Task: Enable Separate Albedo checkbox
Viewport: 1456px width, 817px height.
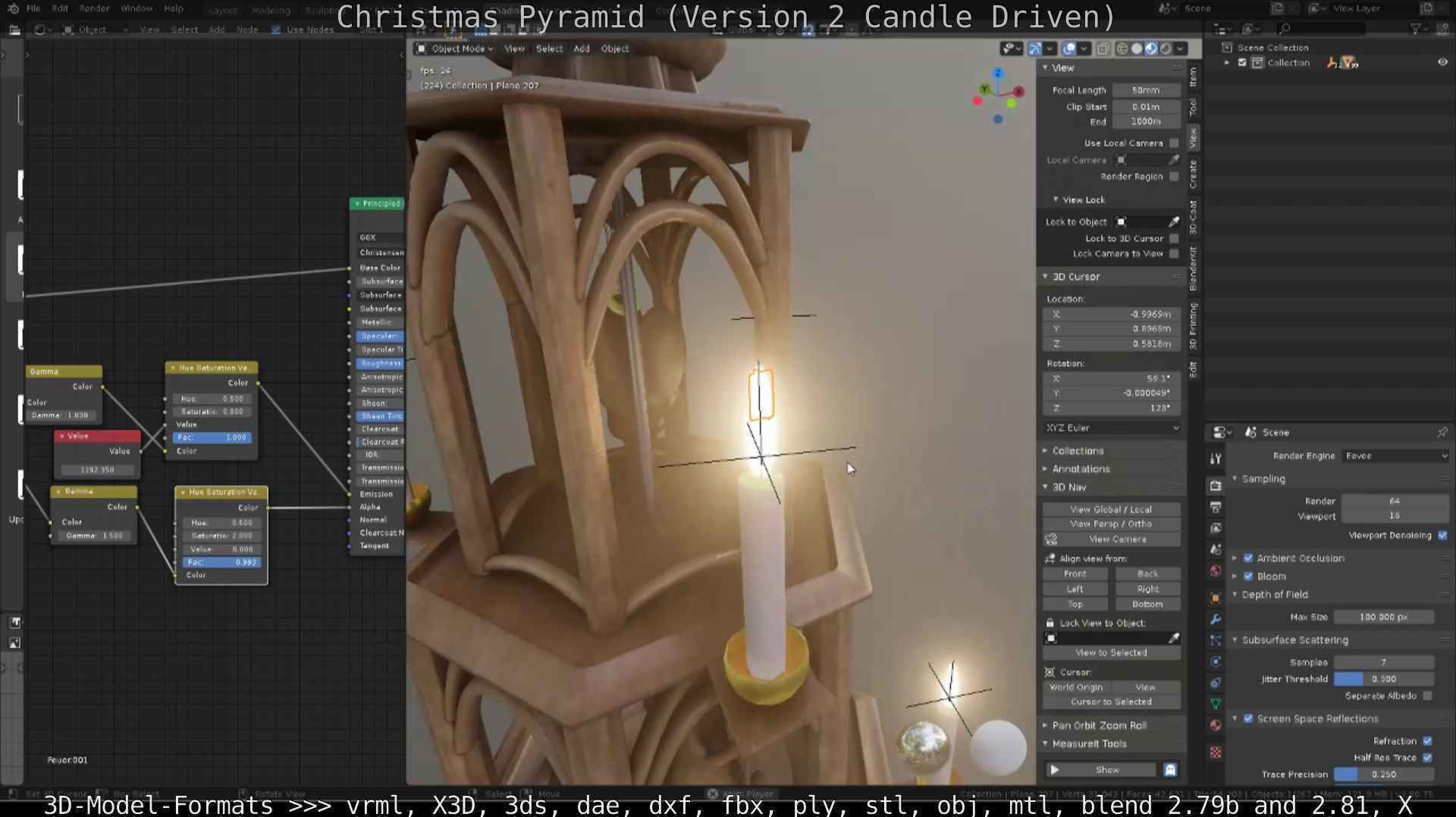Action: [1428, 696]
